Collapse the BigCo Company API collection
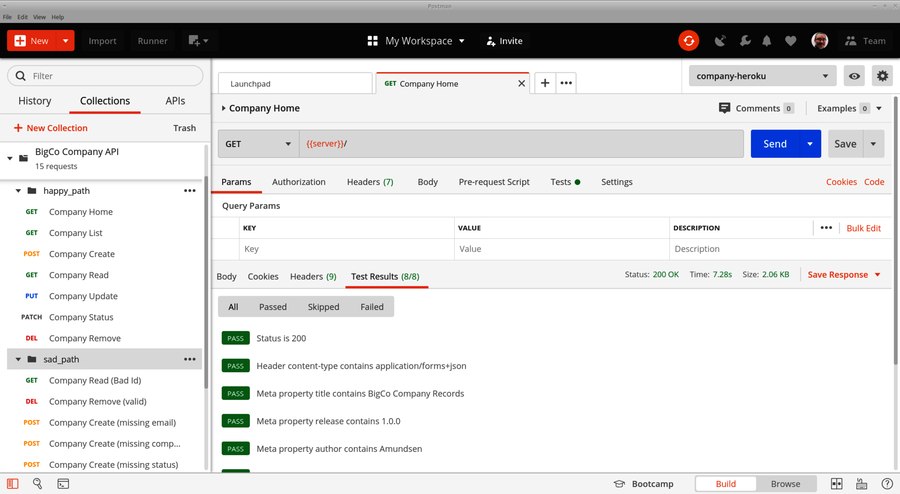This screenshot has width=900, height=494. [10, 158]
